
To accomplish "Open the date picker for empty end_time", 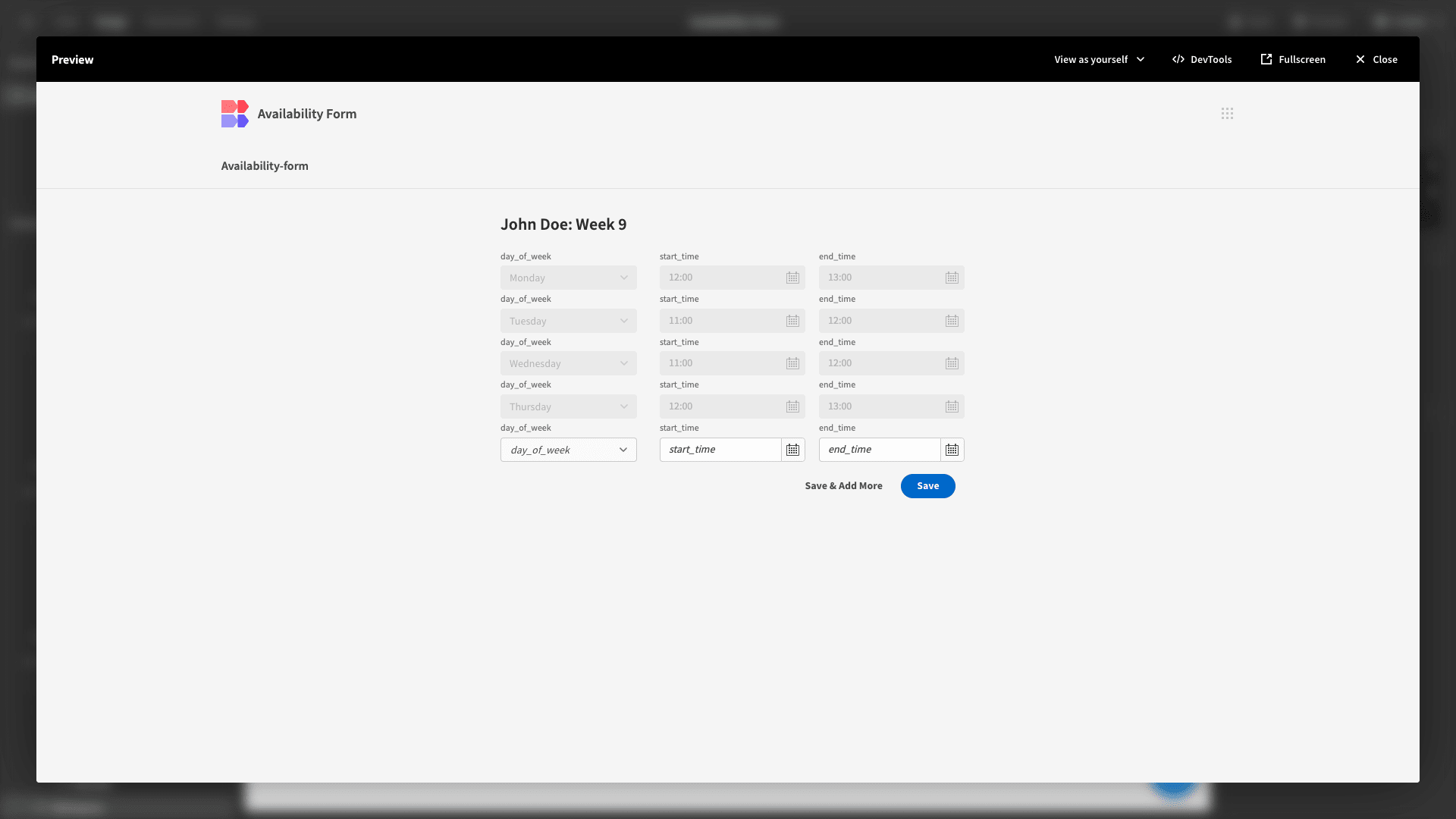I will (x=952, y=450).
